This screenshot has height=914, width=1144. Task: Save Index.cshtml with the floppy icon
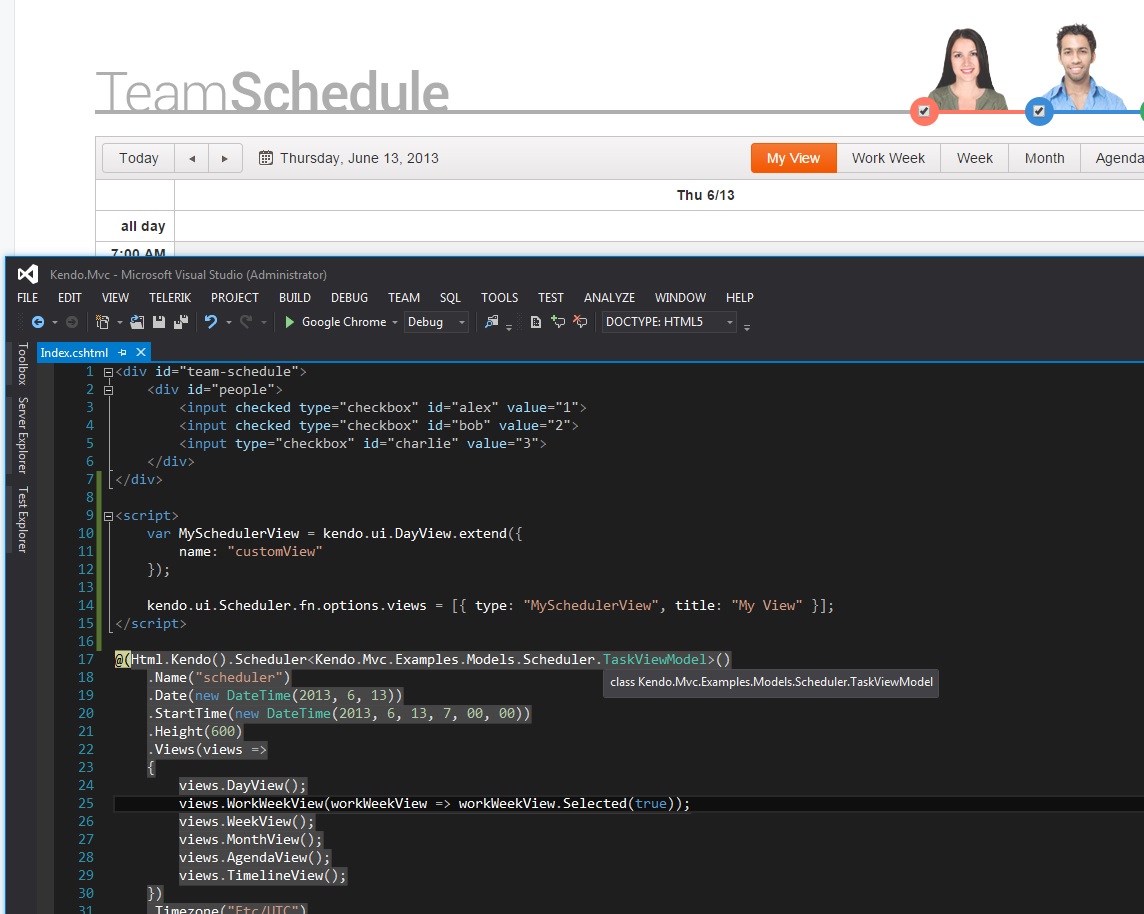[158, 322]
